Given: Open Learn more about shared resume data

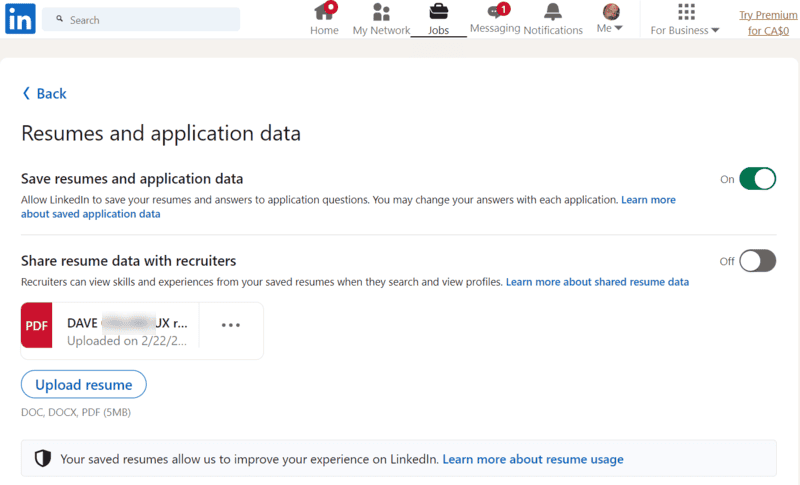Looking at the screenshot, I should (x=597, y=282).
